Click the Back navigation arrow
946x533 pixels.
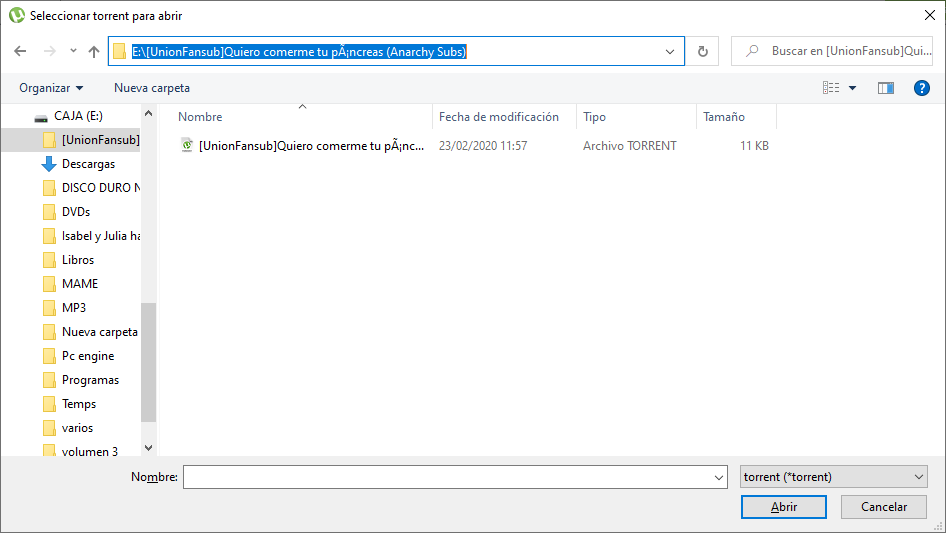[x=21, y=51]
